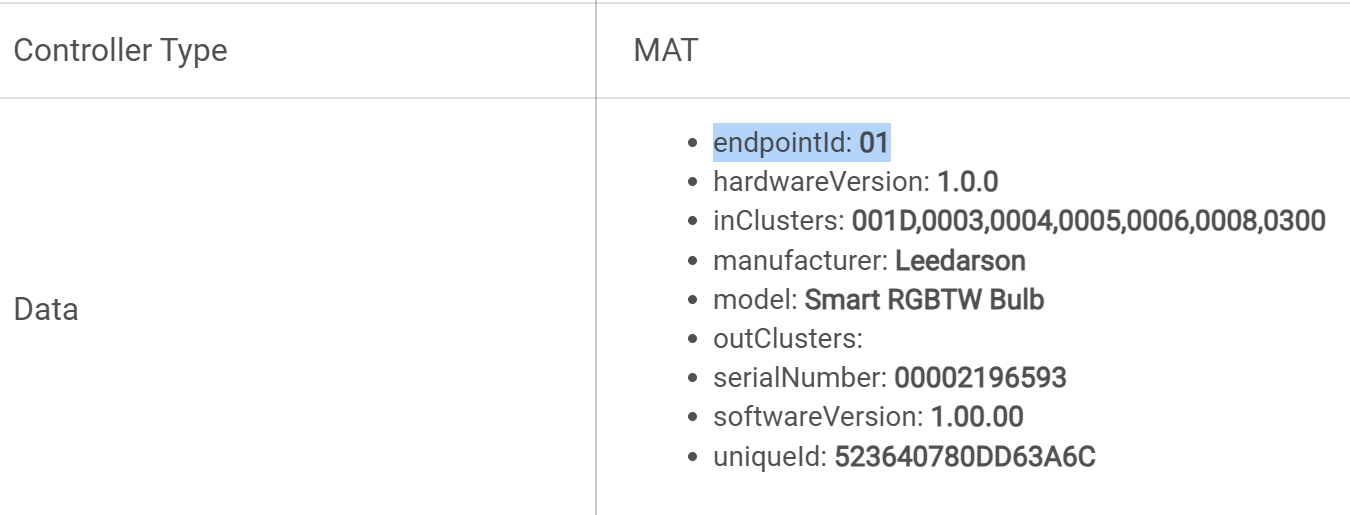
Task: Click the inClusters value list
Action: coord(1088,221)
